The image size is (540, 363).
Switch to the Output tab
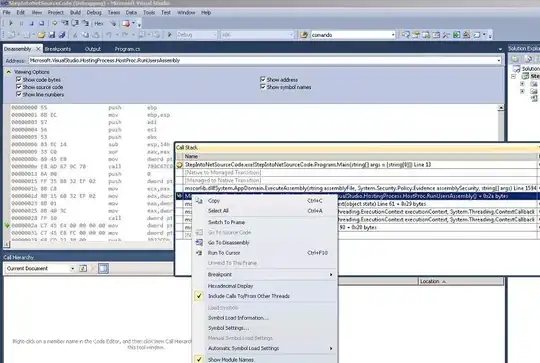pyautogui.click(x=93, y=49)
